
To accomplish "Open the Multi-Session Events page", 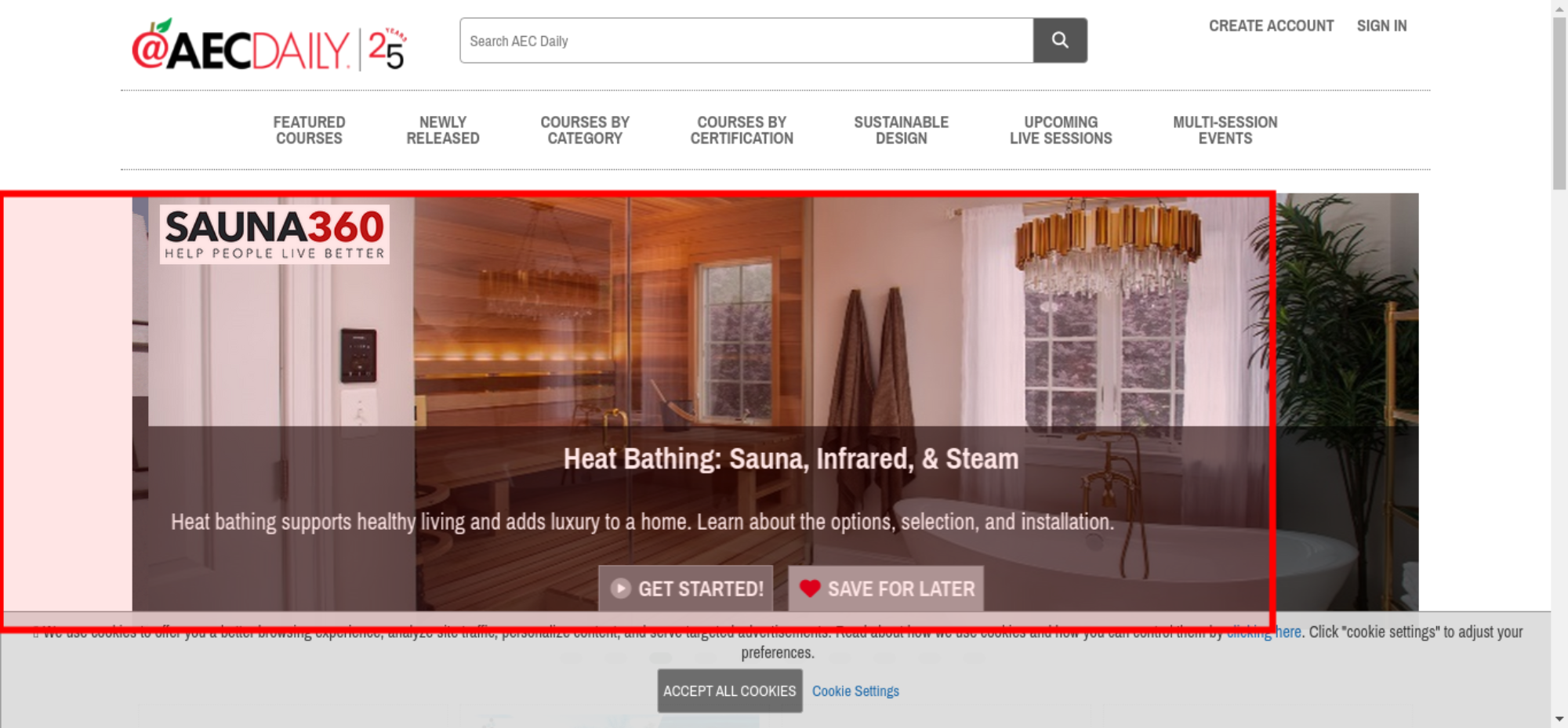I will coord(1225,130).
